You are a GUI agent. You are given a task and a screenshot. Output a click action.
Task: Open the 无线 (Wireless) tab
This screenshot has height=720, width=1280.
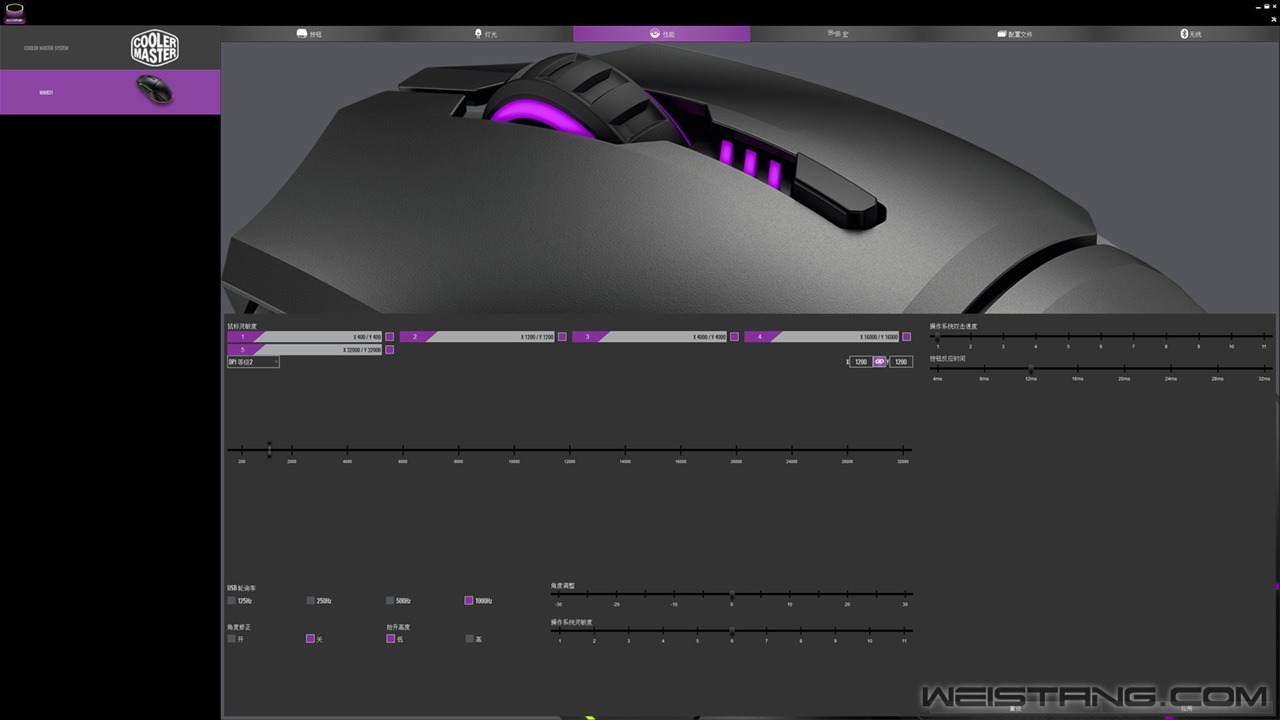1191,34
